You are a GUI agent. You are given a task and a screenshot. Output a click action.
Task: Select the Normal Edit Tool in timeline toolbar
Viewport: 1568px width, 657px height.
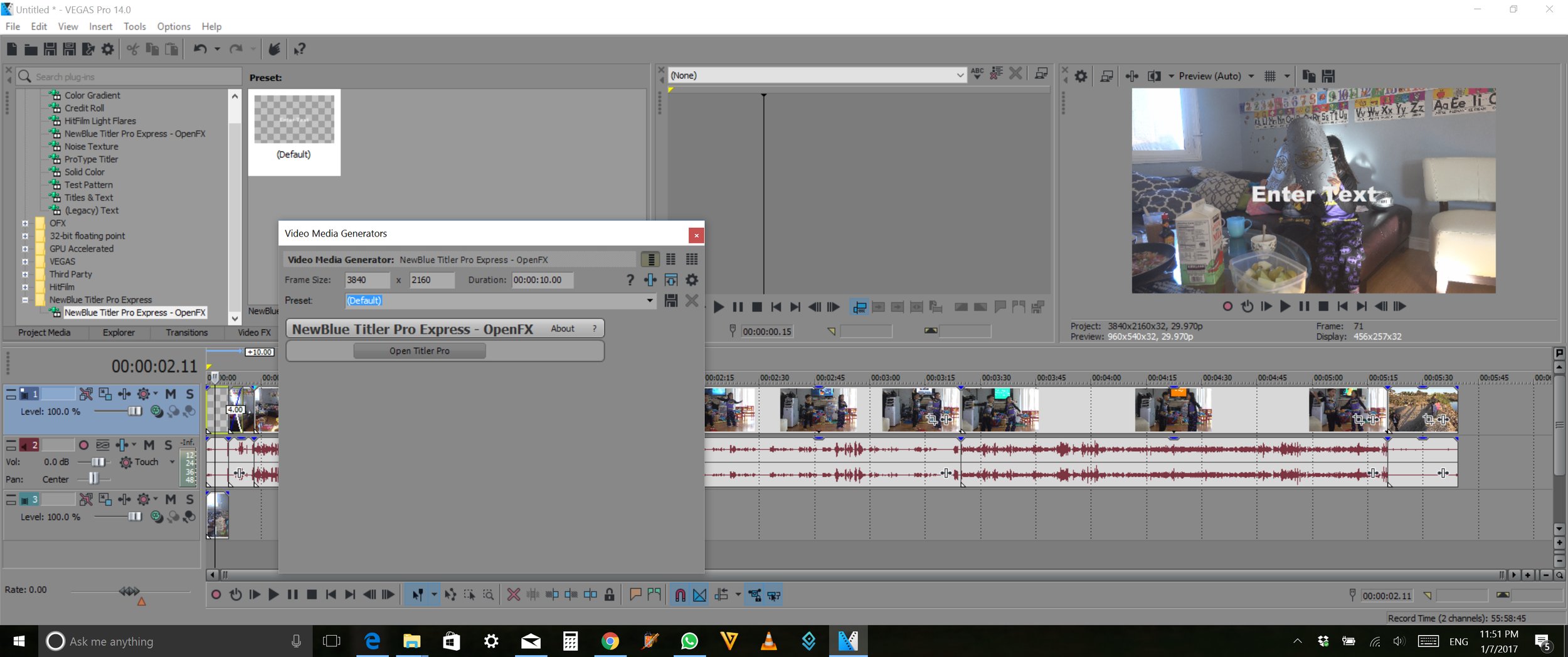coord(418,594)
